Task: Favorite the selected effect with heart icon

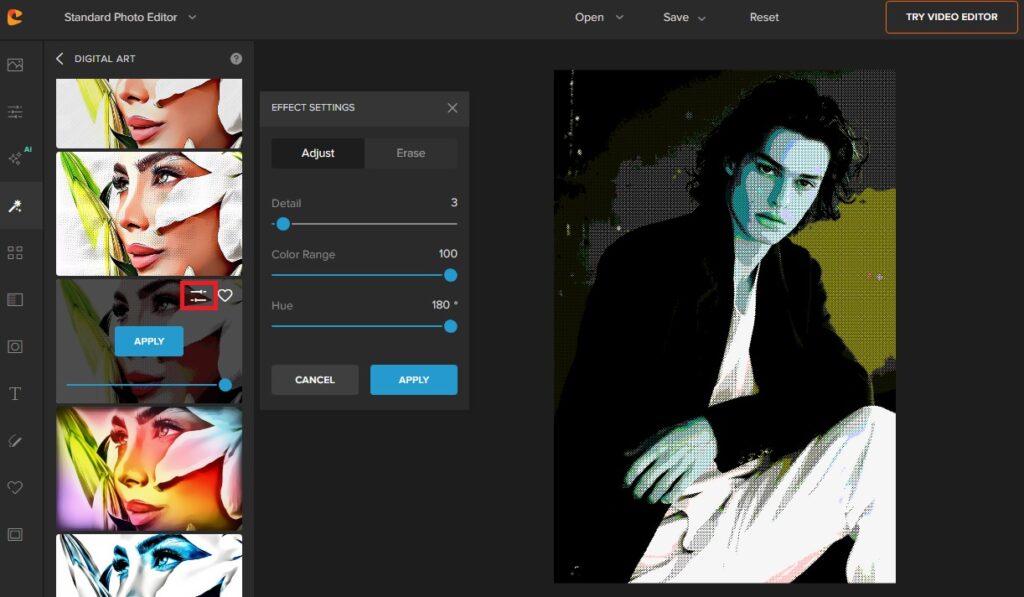Action: pyautogui.click(x=225, y=295)
